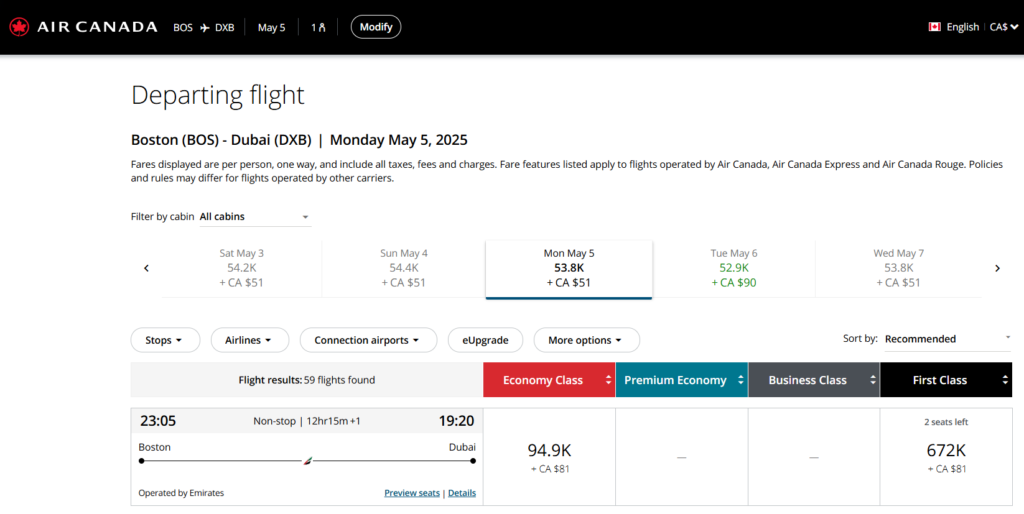This screenshot has height=514, width=1024.
Task: Click the Economy Class column header
Action: [549, 380]
